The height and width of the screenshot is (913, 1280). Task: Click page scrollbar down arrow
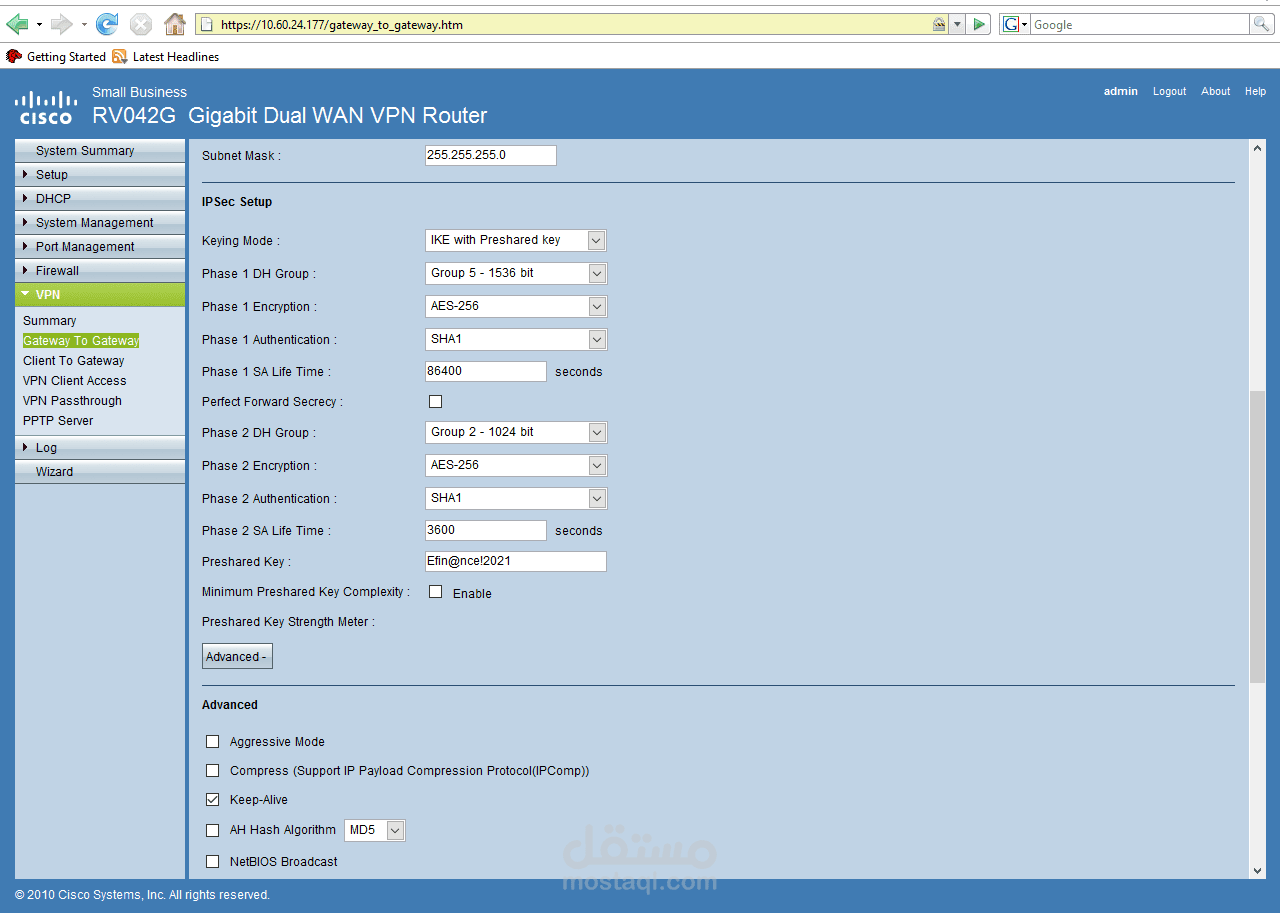tap(1258, 871)
